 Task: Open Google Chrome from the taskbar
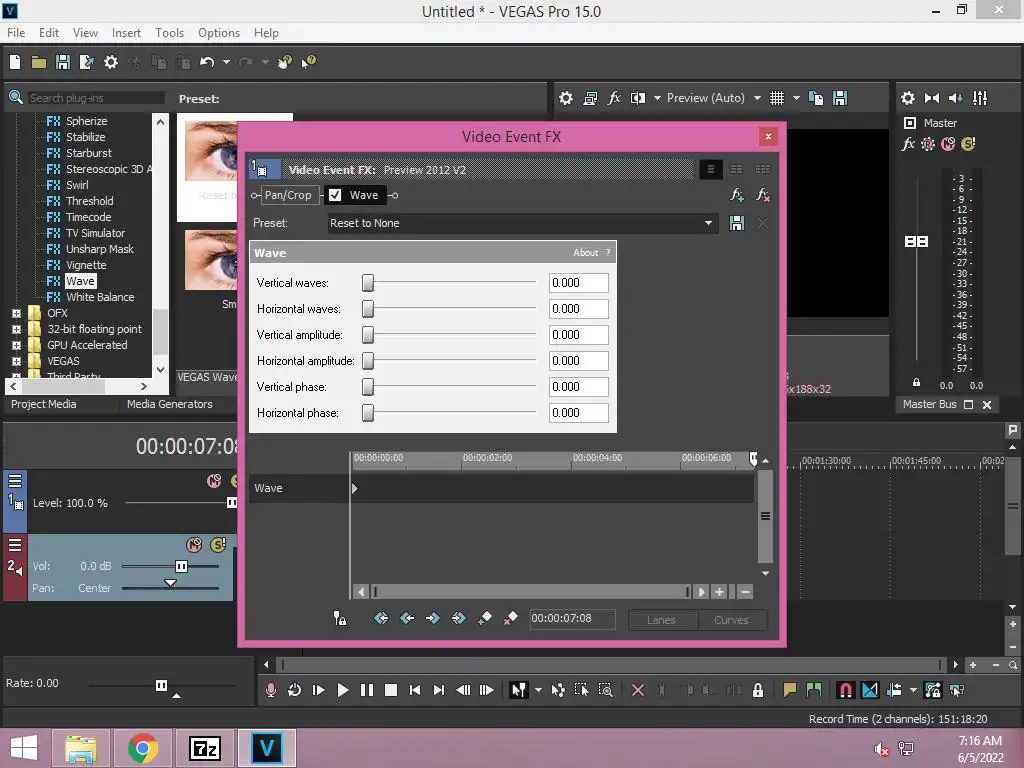click(142, 748)
